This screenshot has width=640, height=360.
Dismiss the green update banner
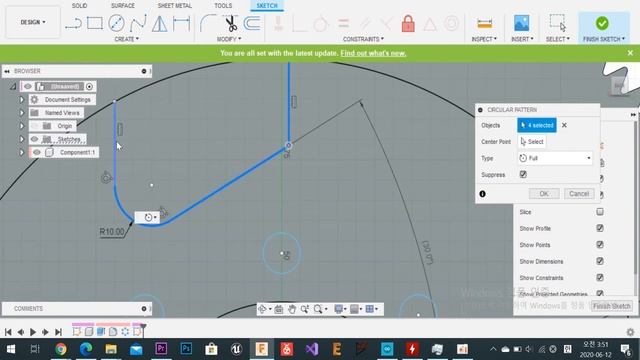pos(630,53)
